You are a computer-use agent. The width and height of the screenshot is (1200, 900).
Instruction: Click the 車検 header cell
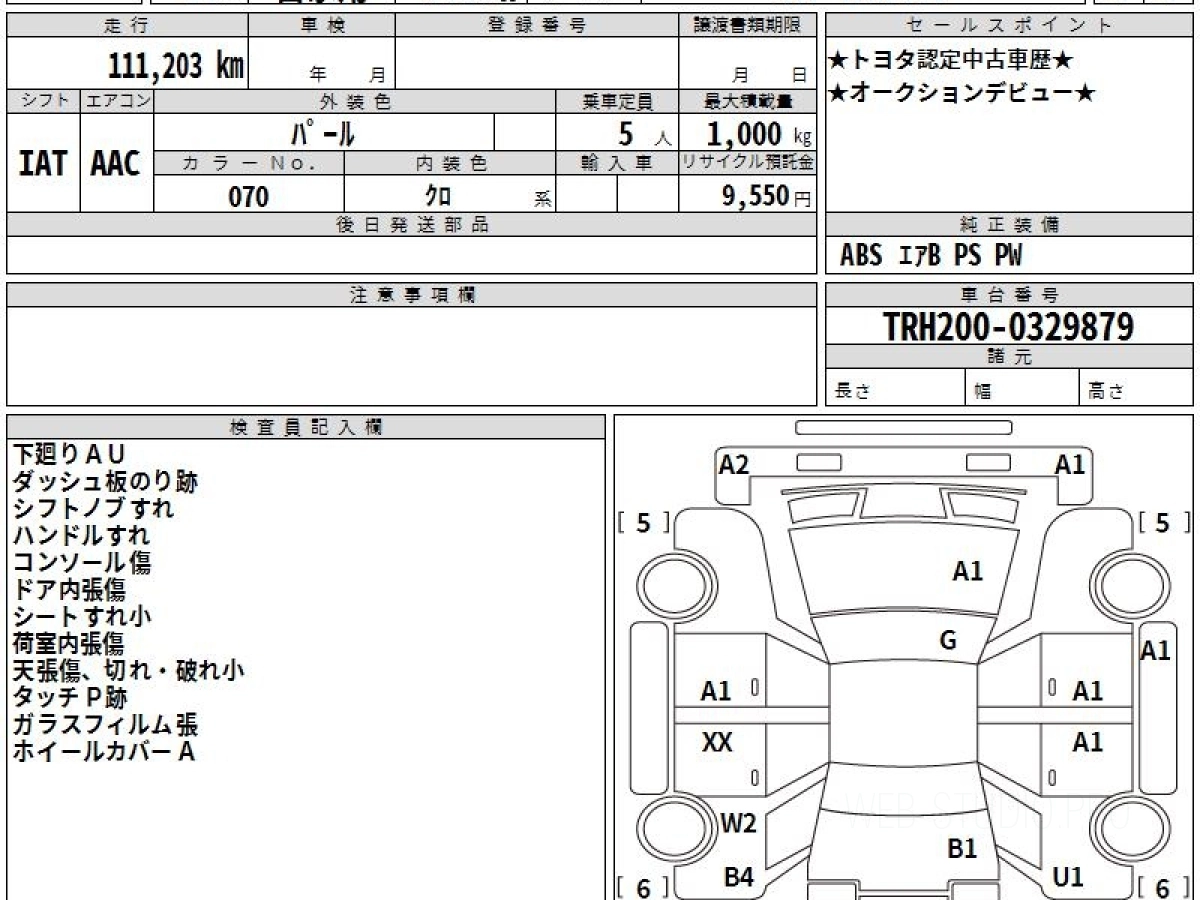click(321, 26)
